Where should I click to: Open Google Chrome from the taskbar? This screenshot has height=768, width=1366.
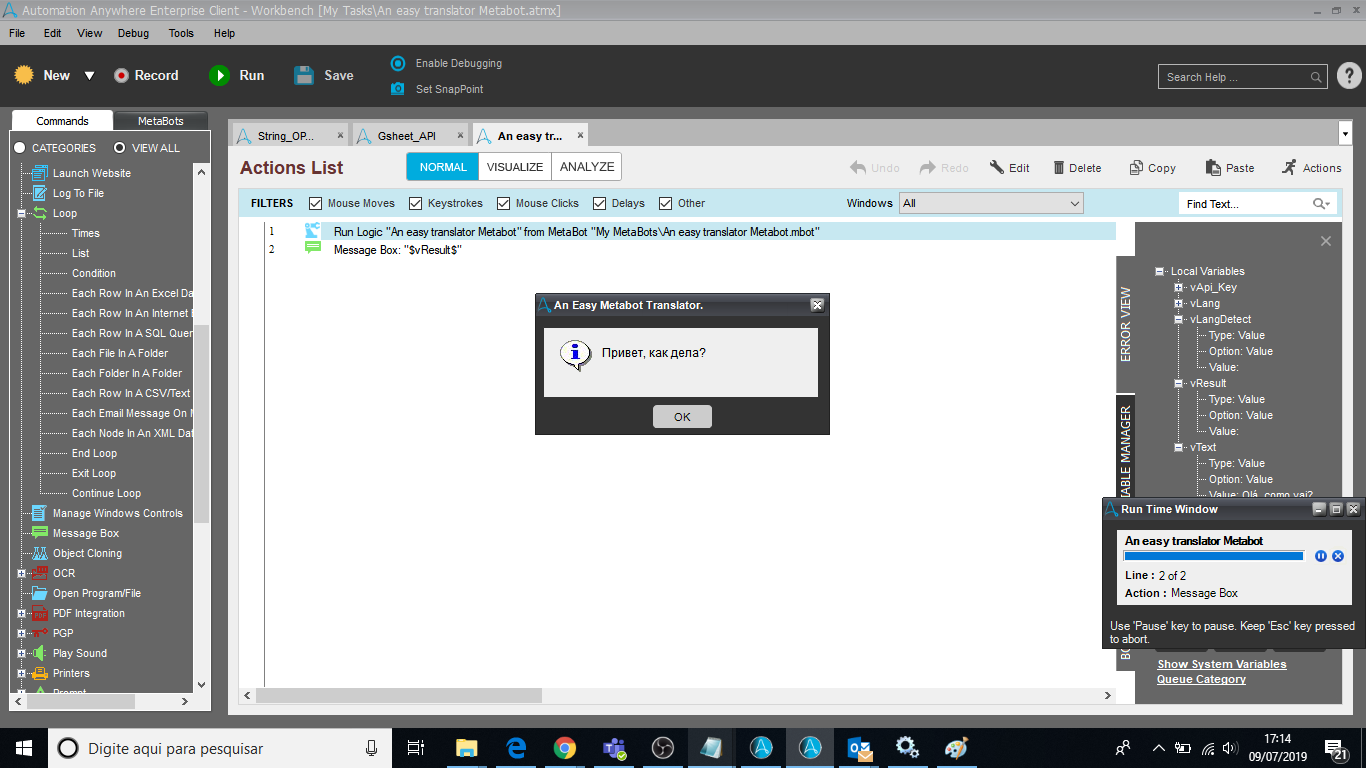[x=565, y=748]
